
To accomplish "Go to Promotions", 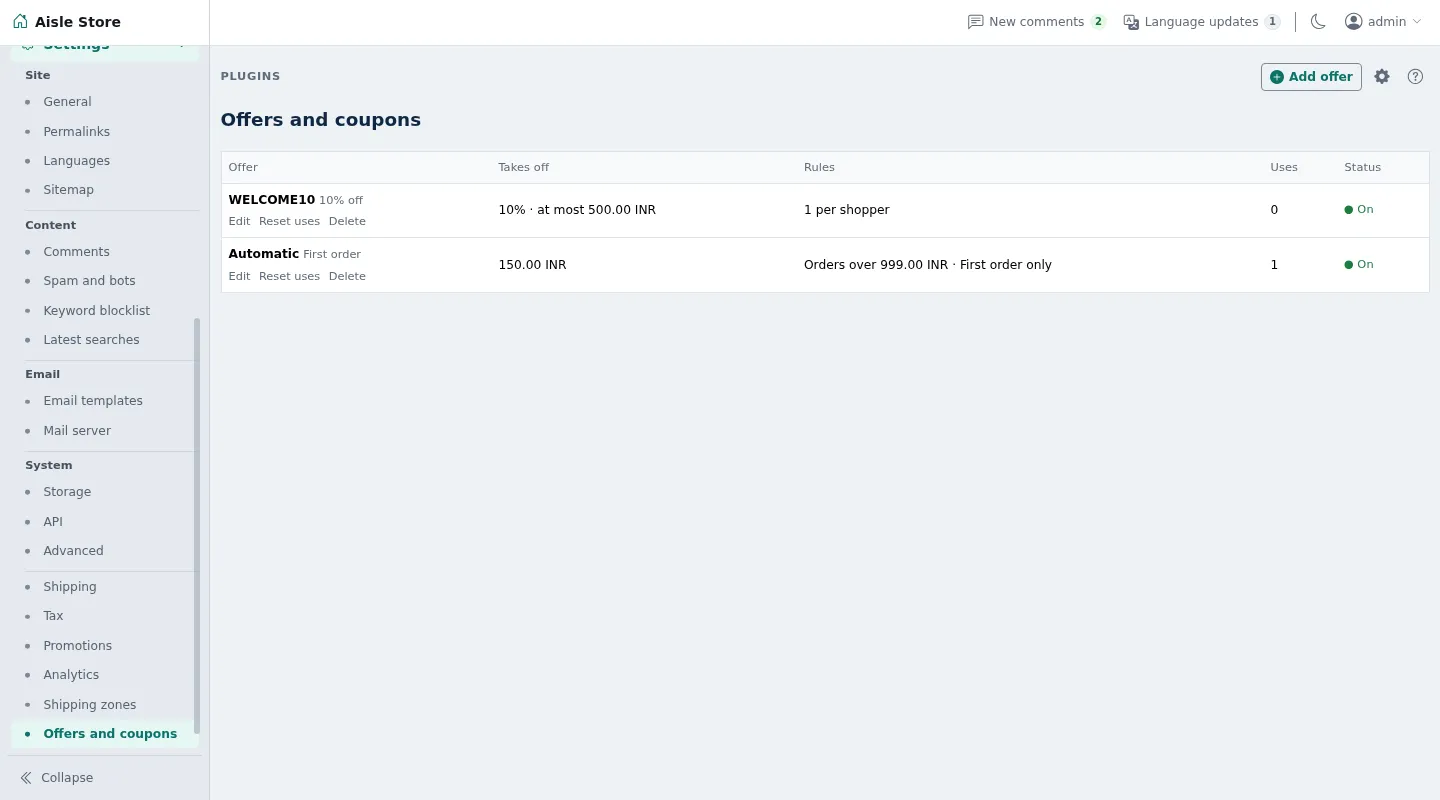I will pos(77,645).
